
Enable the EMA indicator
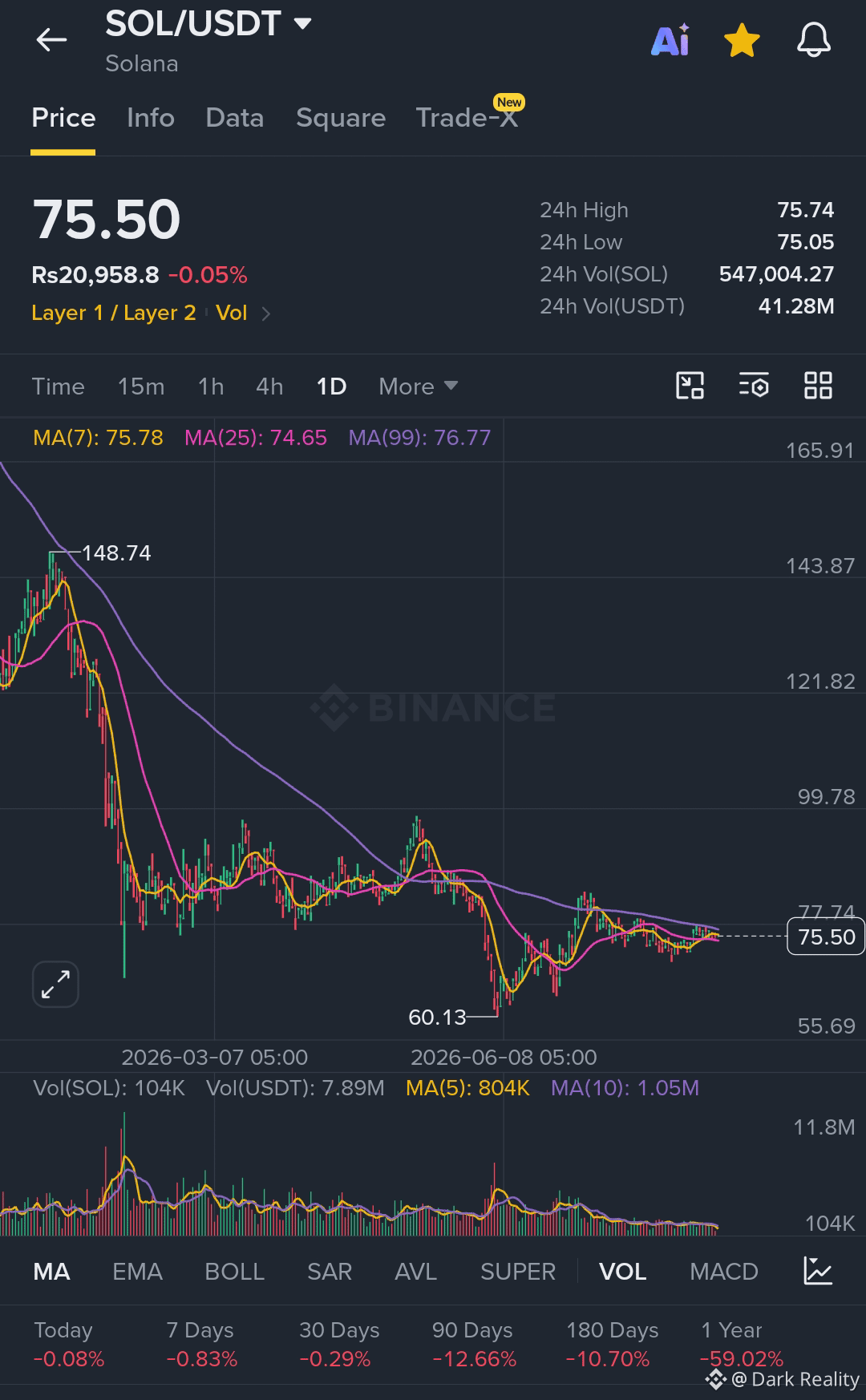tap(137, 1272)
